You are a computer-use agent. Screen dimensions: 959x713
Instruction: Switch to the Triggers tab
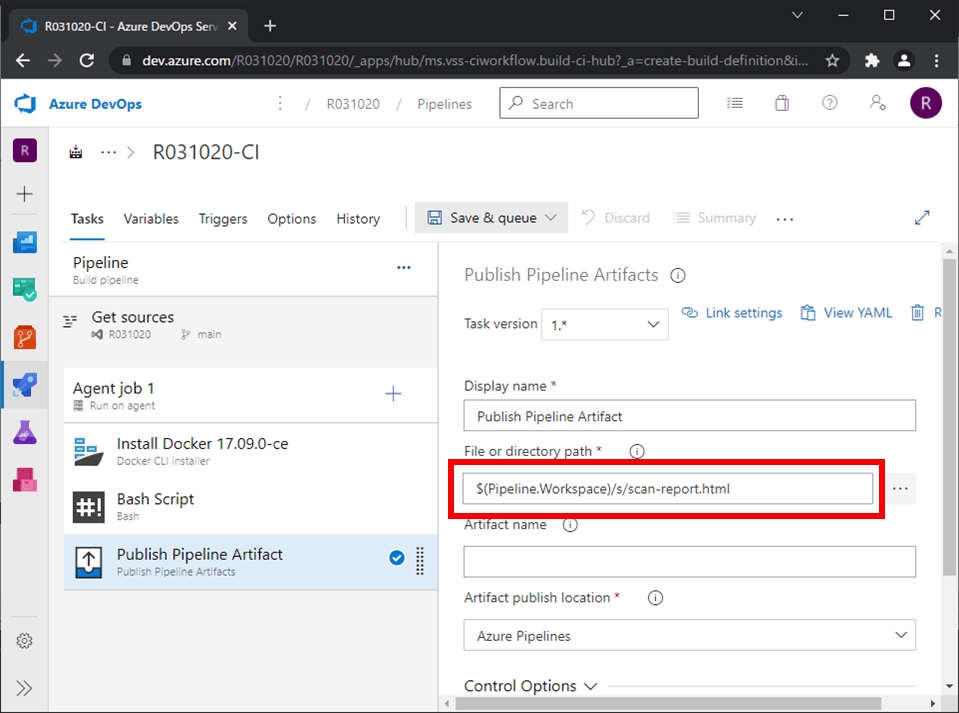click(x=223, y=219)
